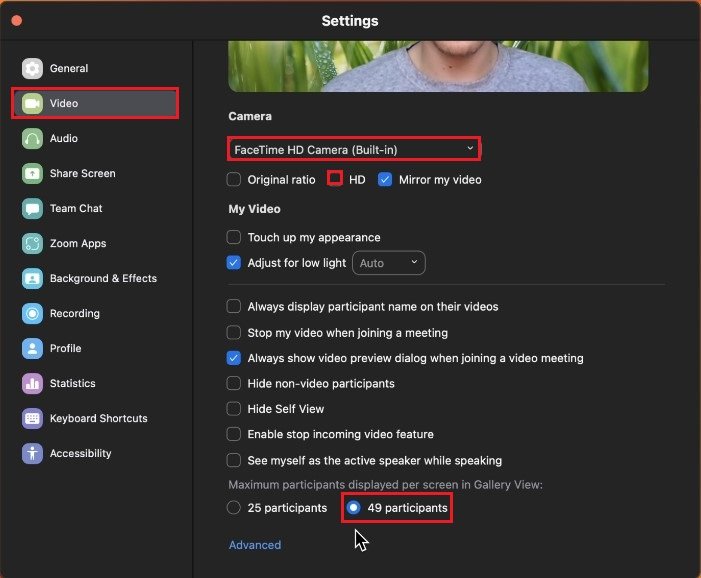Select Background & Effects icon

tap(32, 279)
